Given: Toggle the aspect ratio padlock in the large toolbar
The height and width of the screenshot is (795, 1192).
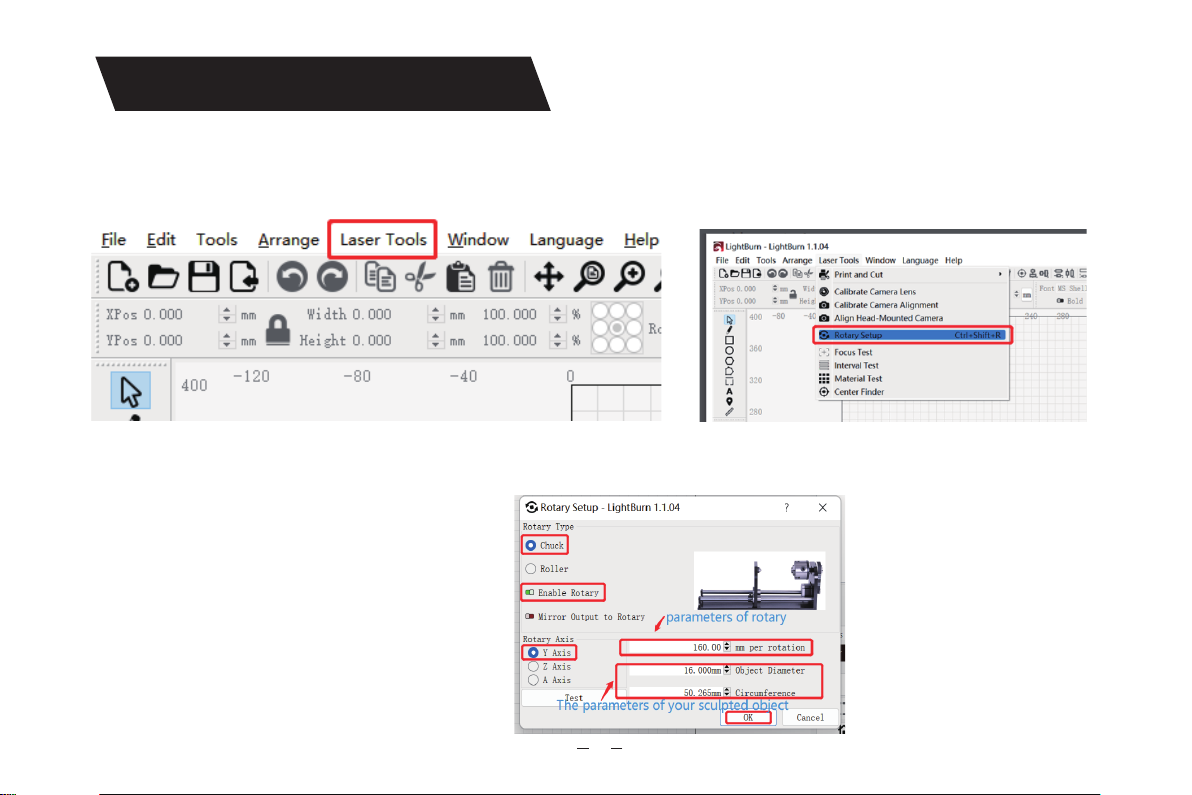Looking at the screenshot, I should point(277,330).
